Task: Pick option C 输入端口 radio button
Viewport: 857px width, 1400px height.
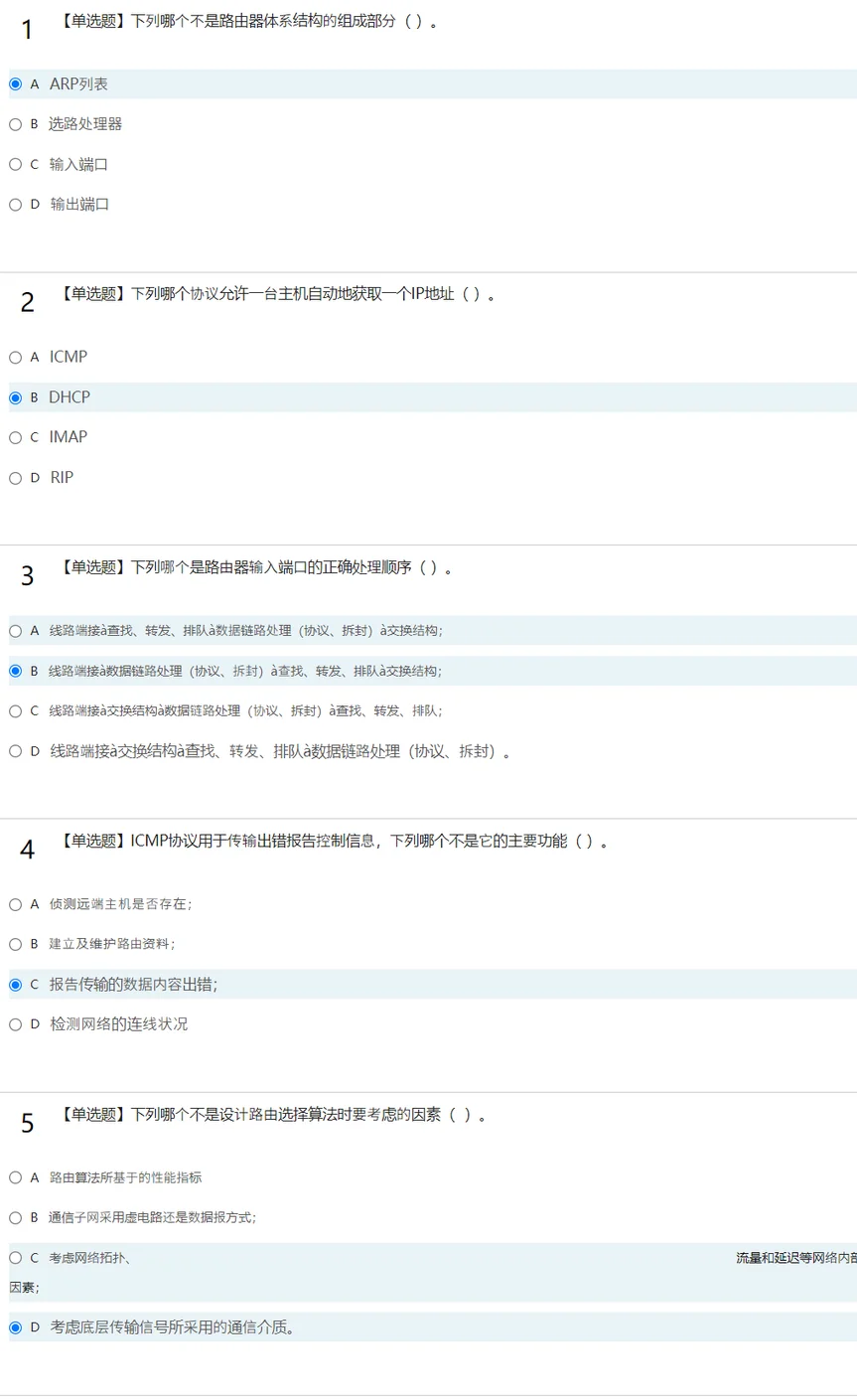Action: [15, 164]
